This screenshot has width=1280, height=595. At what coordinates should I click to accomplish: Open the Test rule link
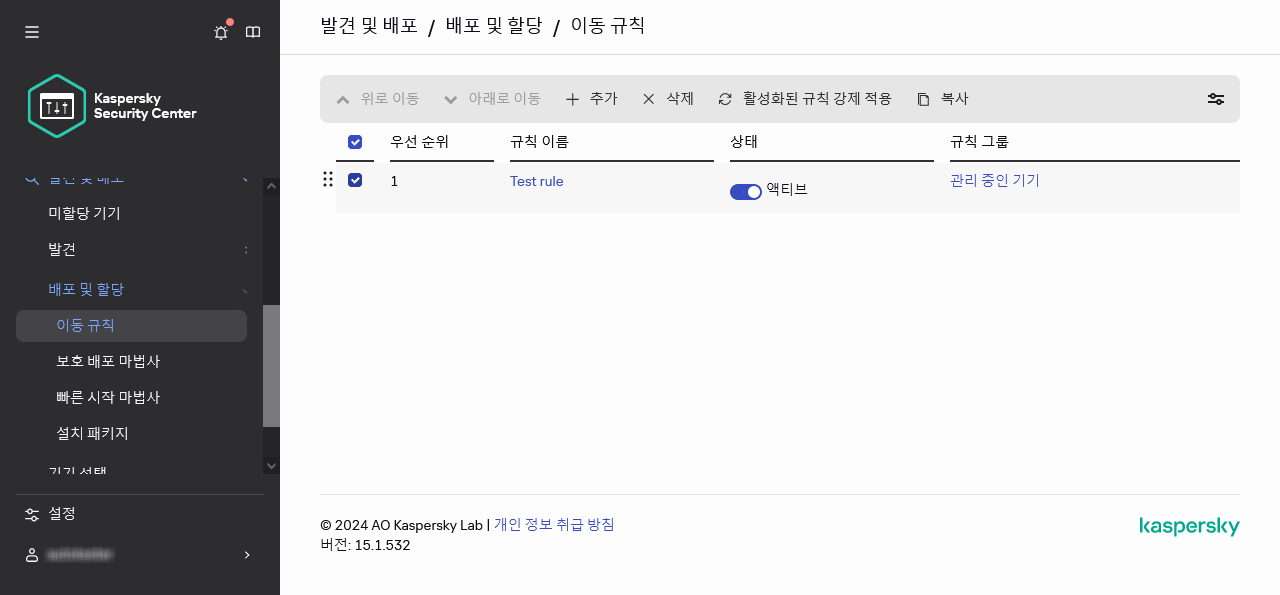pyautogui.click(x=537, y=181)
